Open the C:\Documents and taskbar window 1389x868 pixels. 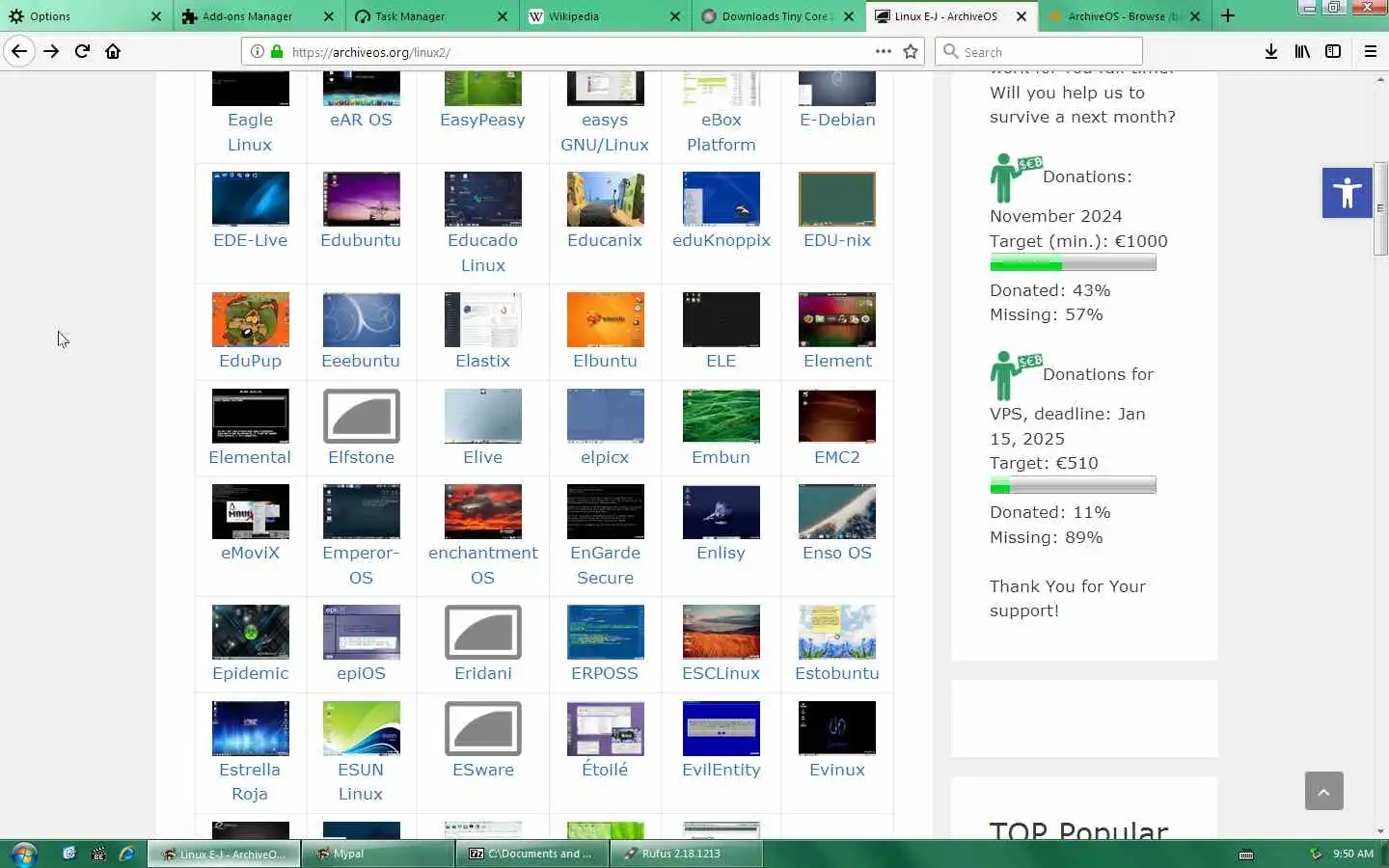531,854
